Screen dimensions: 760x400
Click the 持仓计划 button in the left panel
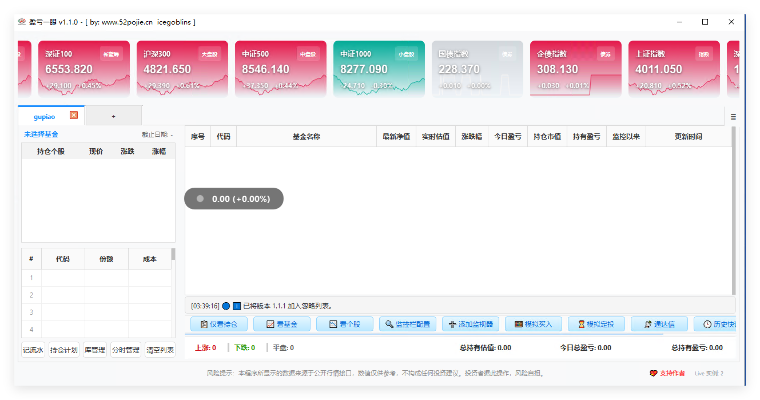coord(64,350)
